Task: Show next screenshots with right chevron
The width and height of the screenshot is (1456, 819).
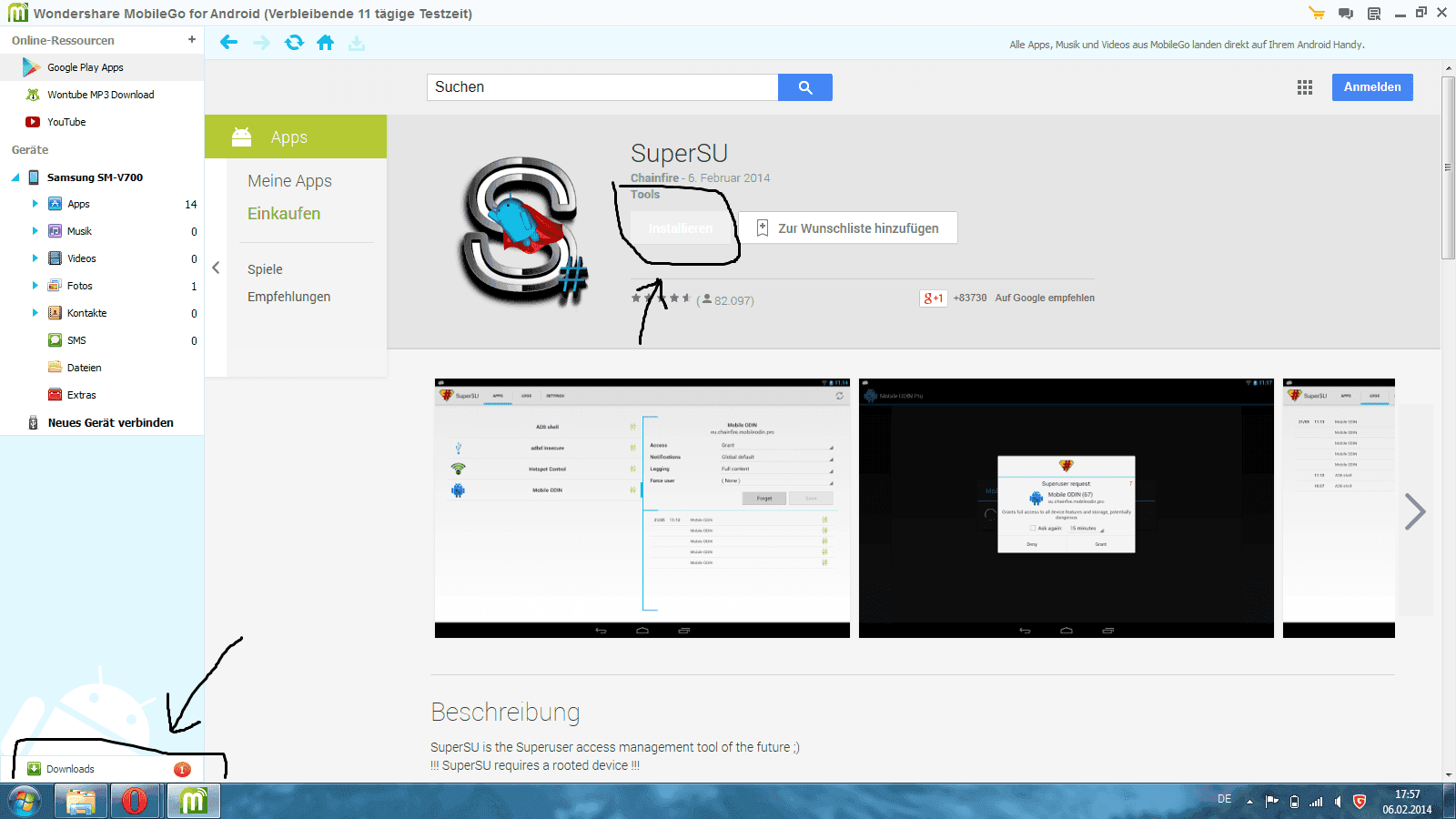Action: coord(1414,511)
